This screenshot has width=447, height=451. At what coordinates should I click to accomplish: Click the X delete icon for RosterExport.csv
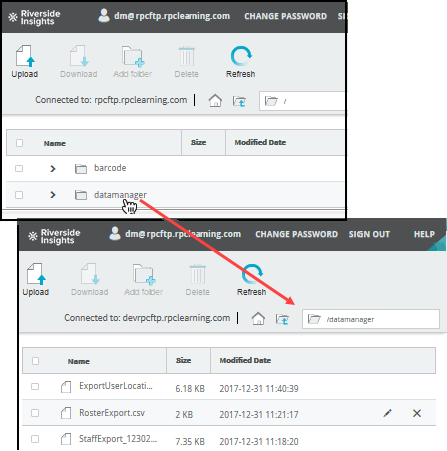[417, 413]
